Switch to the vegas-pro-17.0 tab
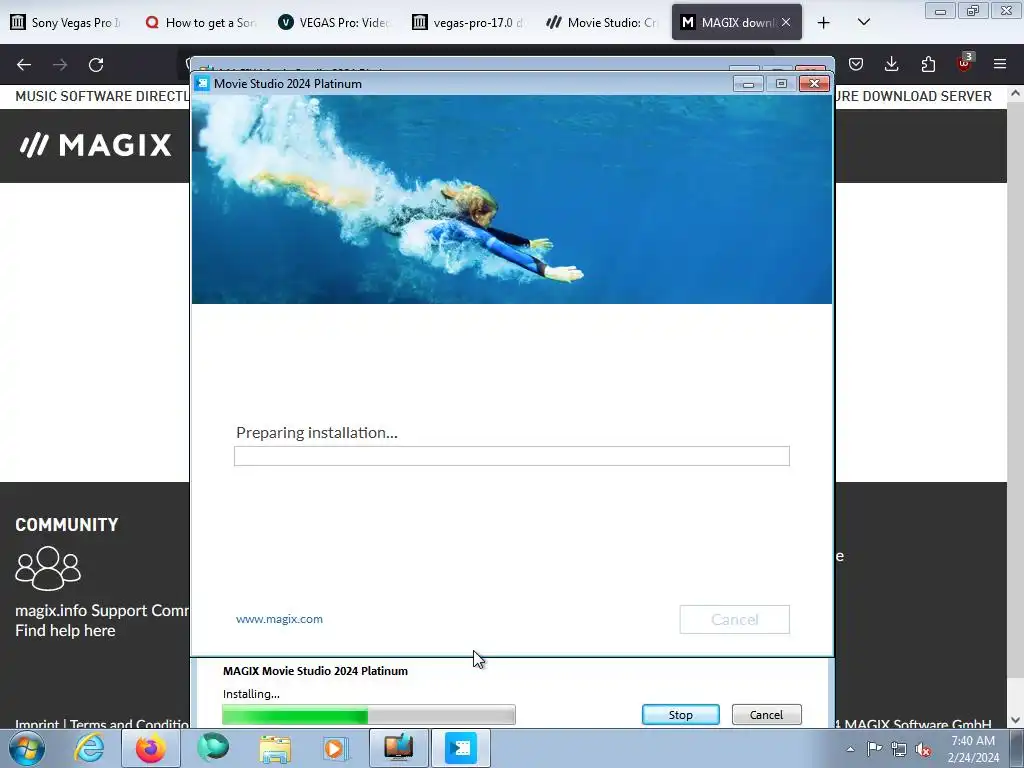Image resolution: width=1024 pixels, height=768 pixels. (x=468, y=22)
